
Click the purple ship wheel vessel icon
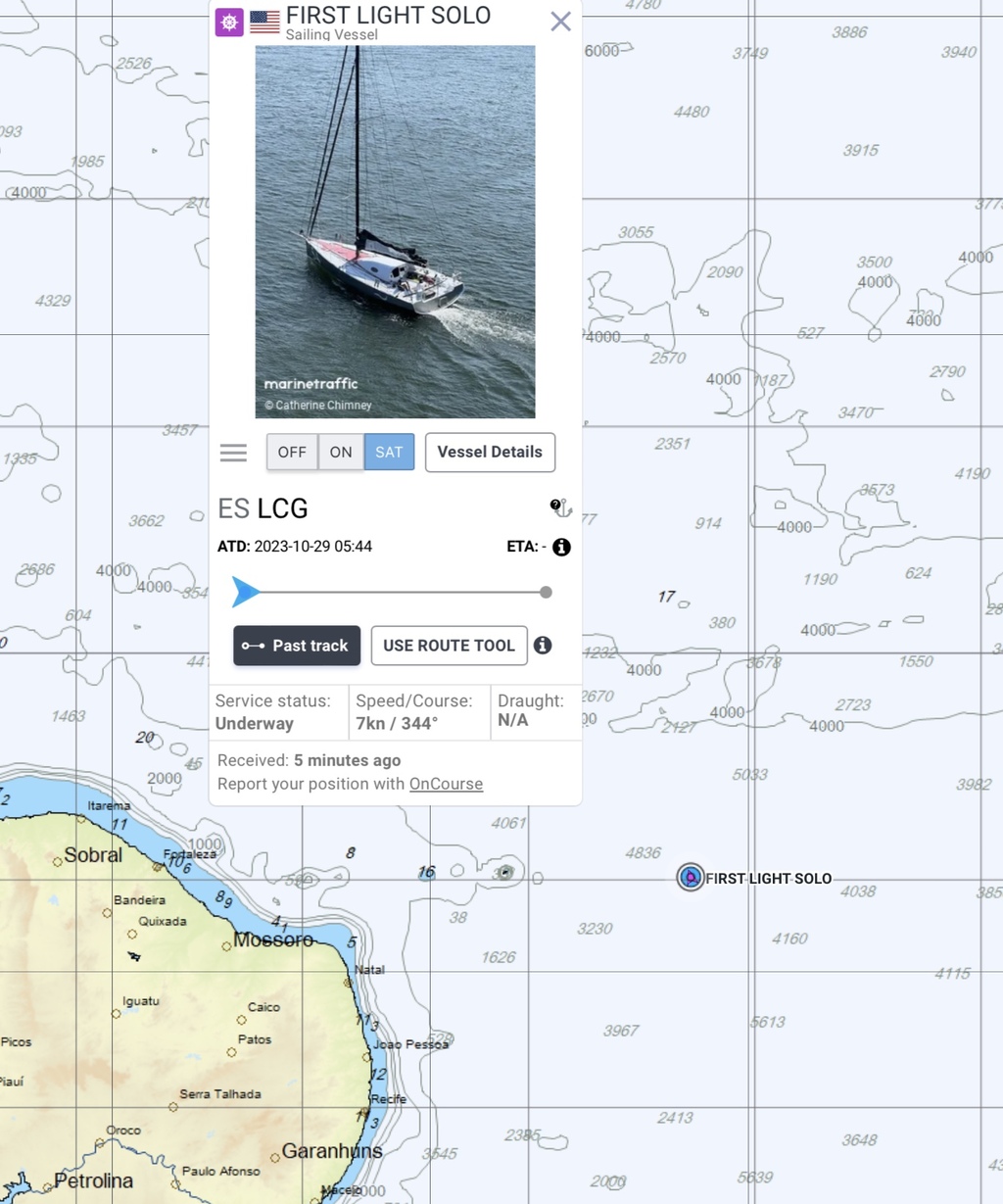229,22
